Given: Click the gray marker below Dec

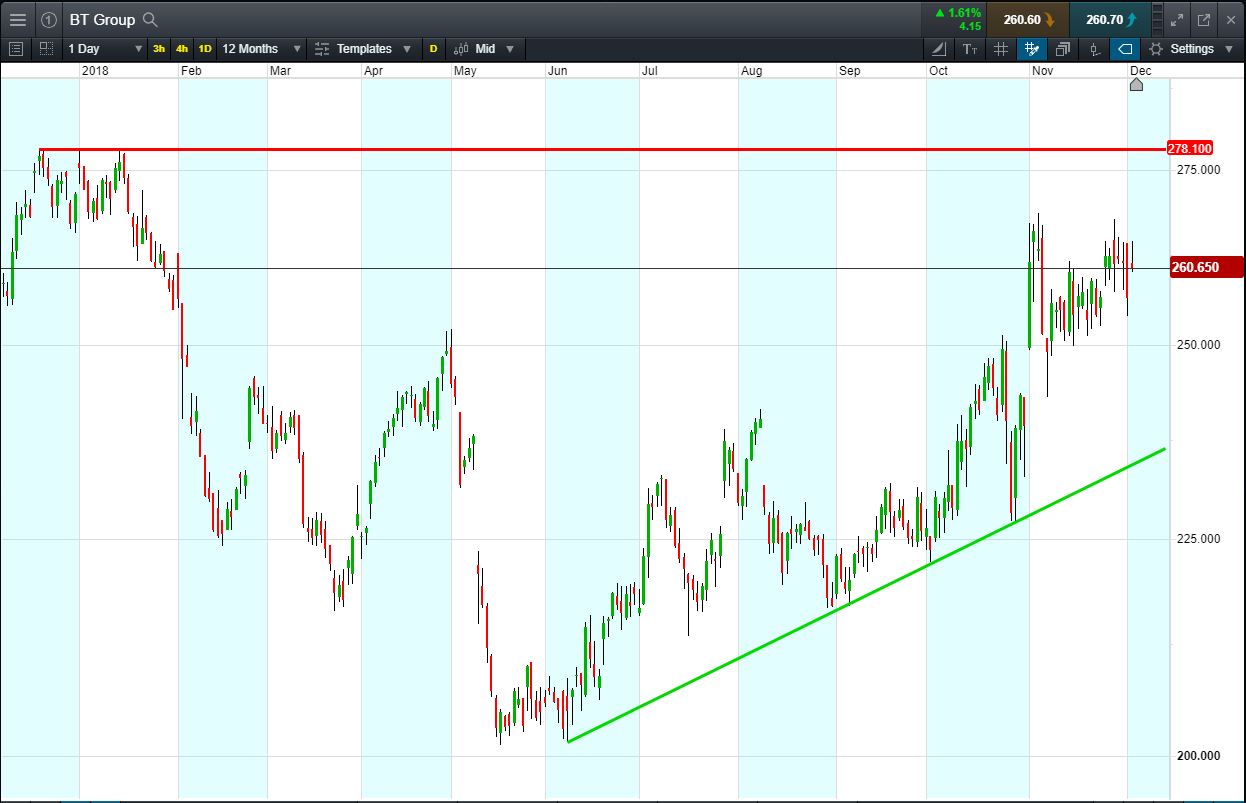Looking at the screenshot, I should click(1136, 84).
